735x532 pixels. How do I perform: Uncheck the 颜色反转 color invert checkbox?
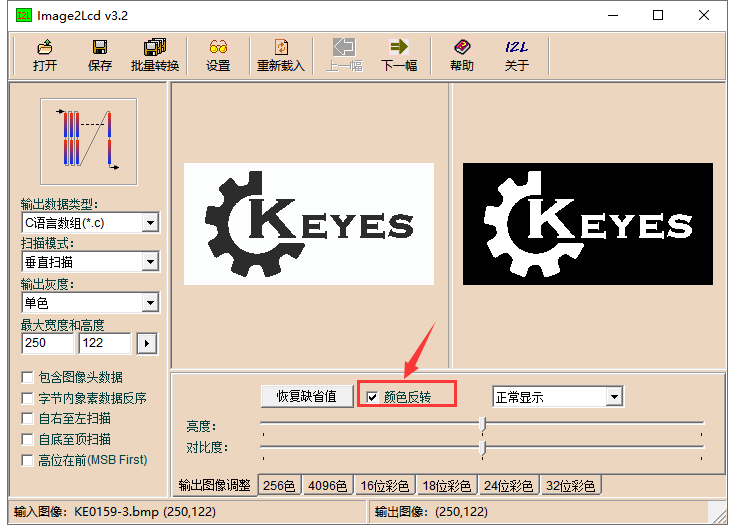point(372,397)
